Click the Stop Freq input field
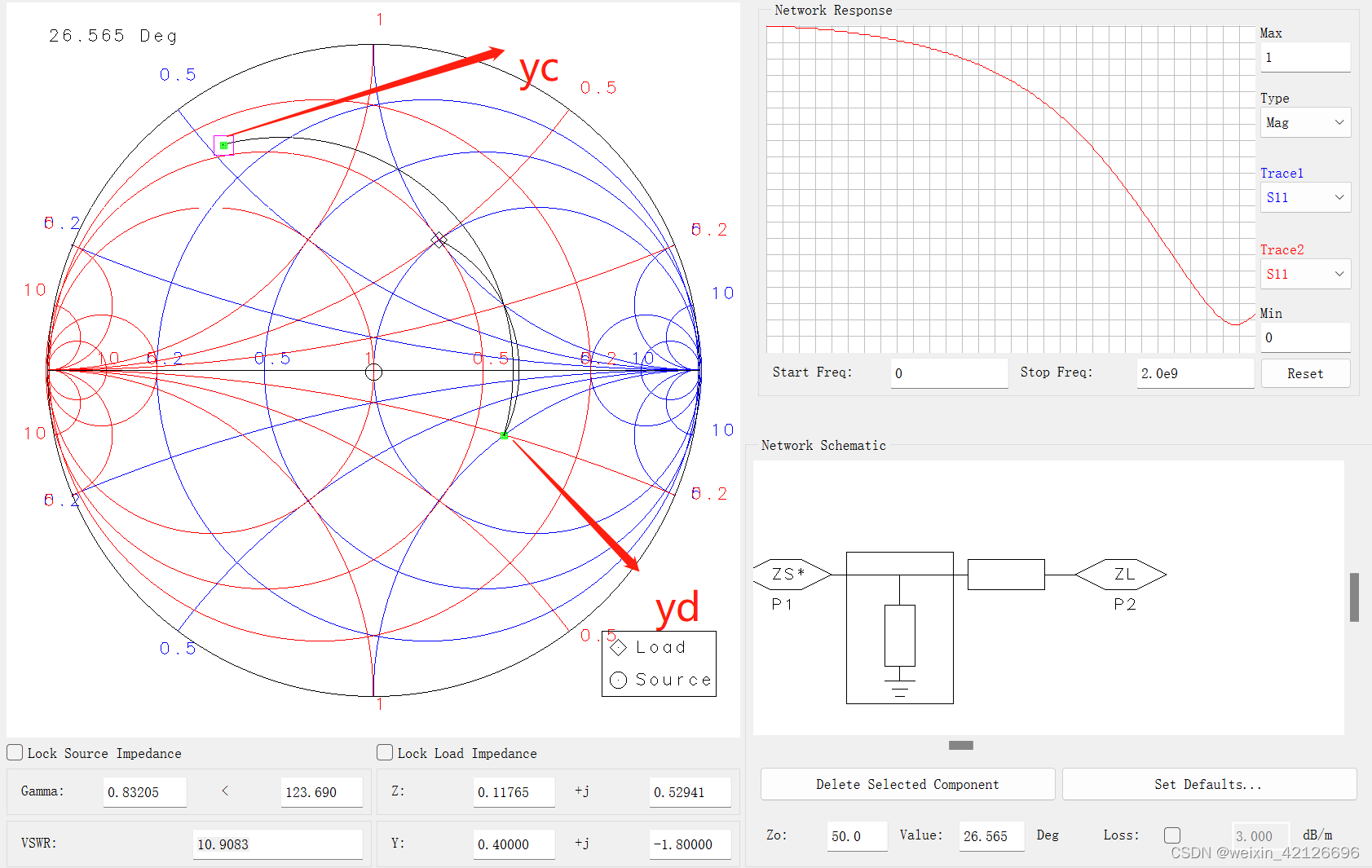 (1196, 373)
